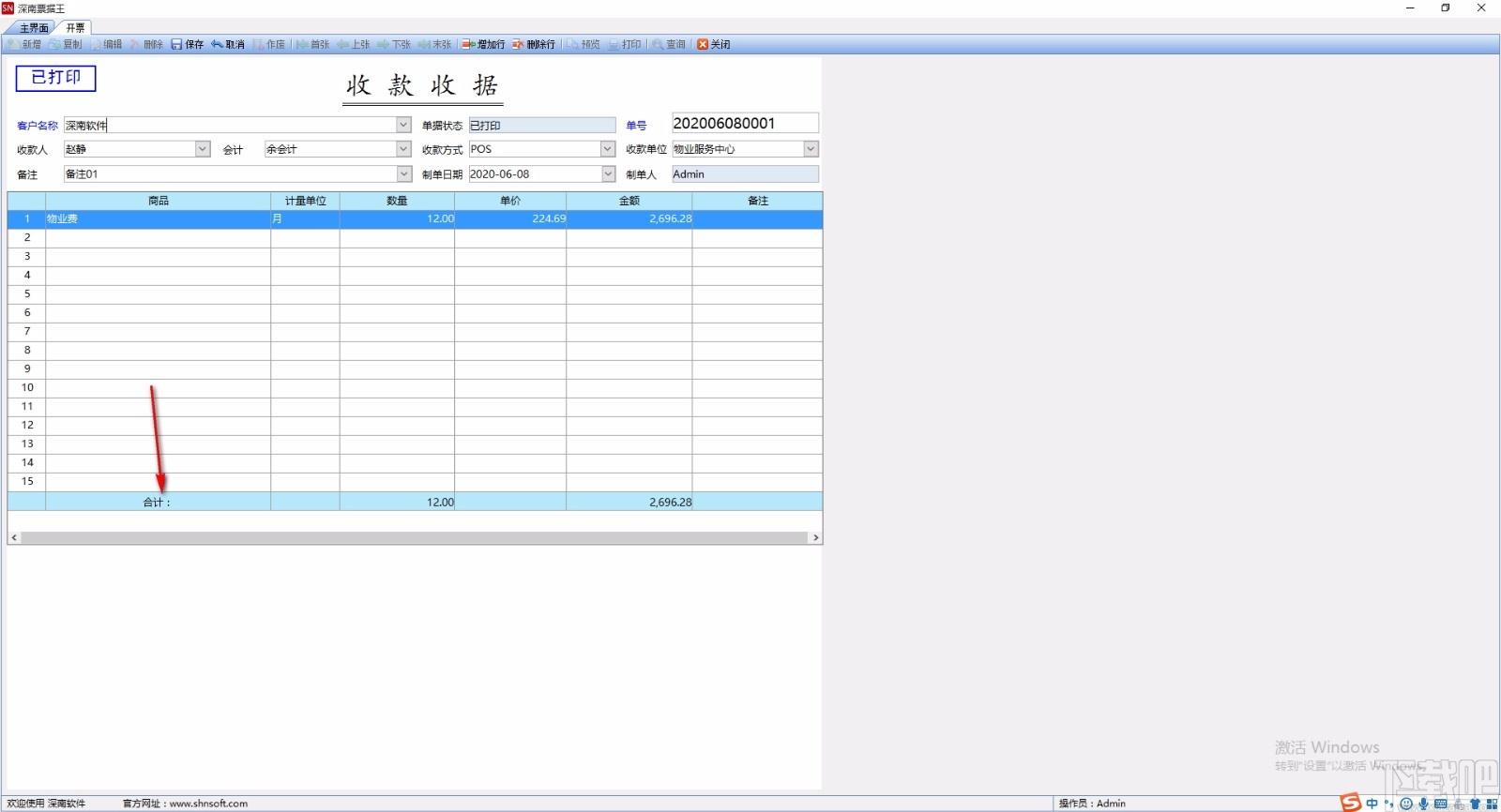Click the 保存 (save) toolbar icon
Image resolution: width=1501 pixels, height=812 pixels.
coord(176,44)
